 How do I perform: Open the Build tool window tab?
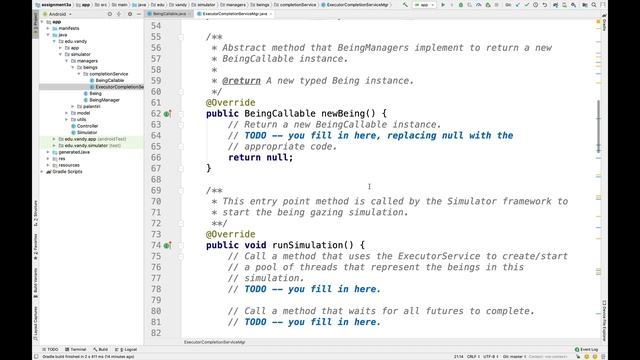tap(100, 349)
